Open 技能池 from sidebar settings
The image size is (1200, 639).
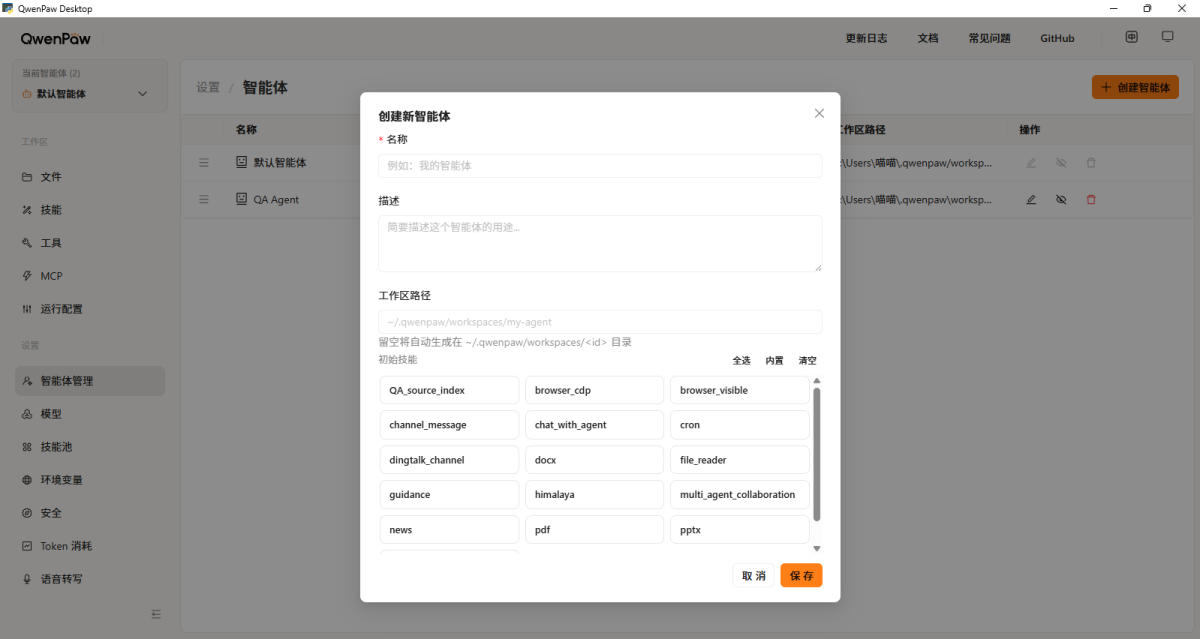(54, 447)
